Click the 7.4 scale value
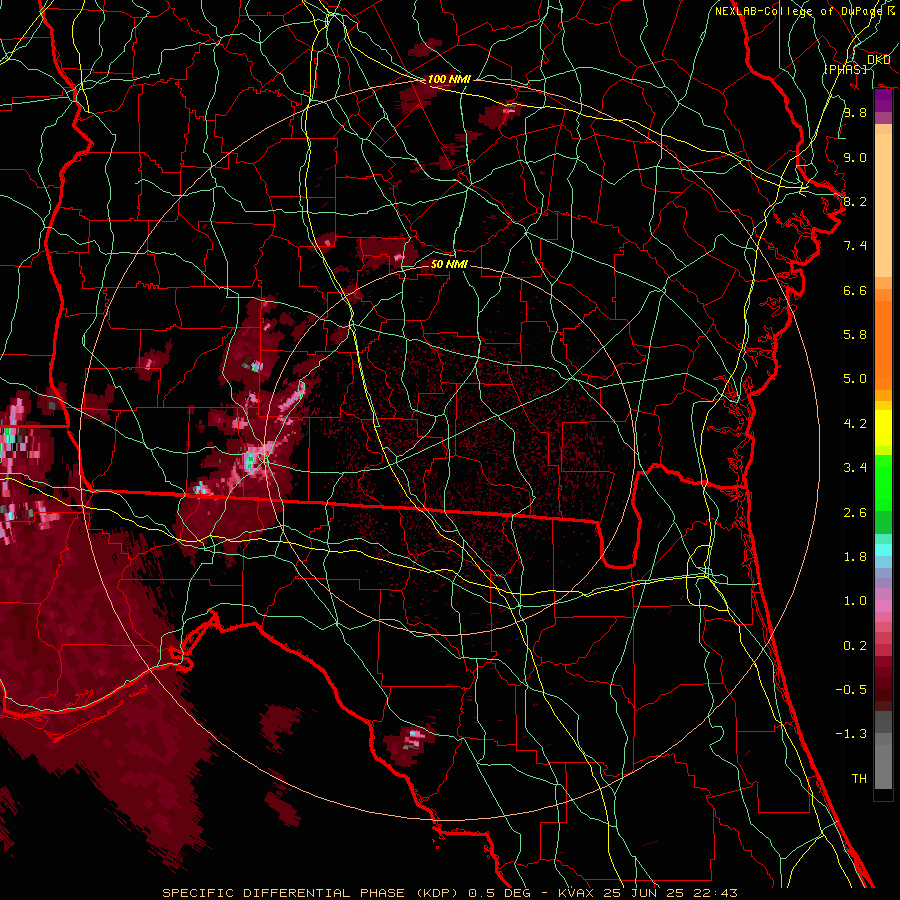This screenshot has height=900, width=900. pyautogui.click(x=855, y=246)
